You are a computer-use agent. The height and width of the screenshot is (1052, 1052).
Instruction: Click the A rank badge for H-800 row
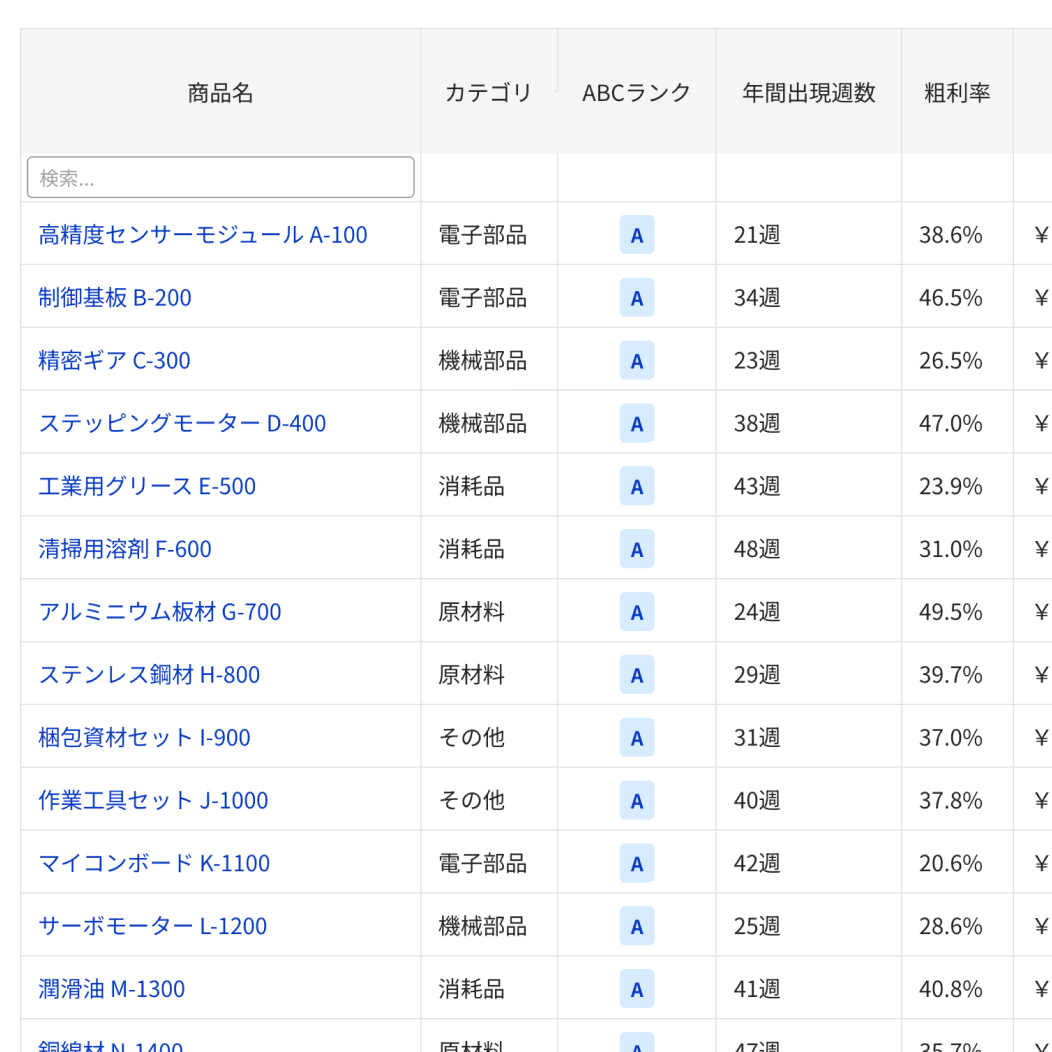[x=637, y=674]
